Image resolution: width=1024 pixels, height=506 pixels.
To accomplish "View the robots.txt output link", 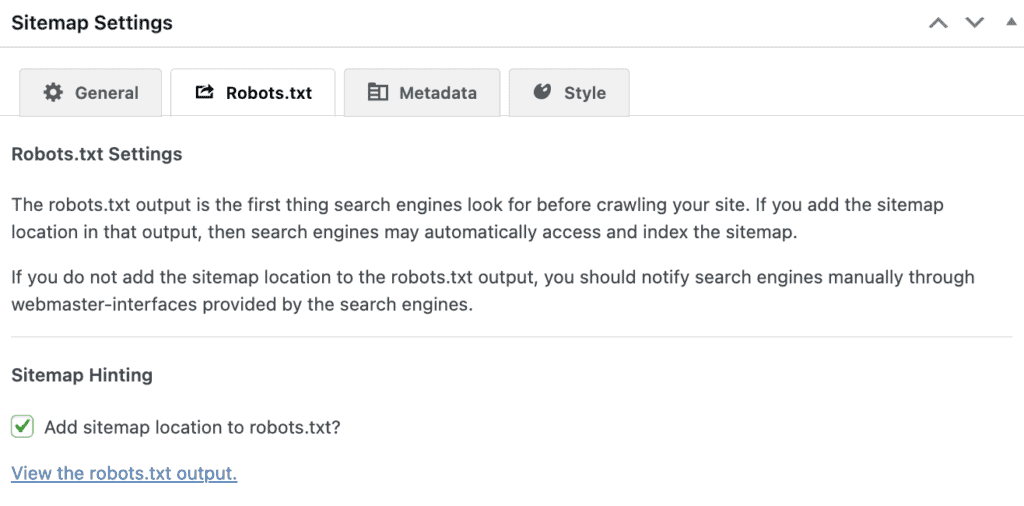I will click(x=124, y=473).
